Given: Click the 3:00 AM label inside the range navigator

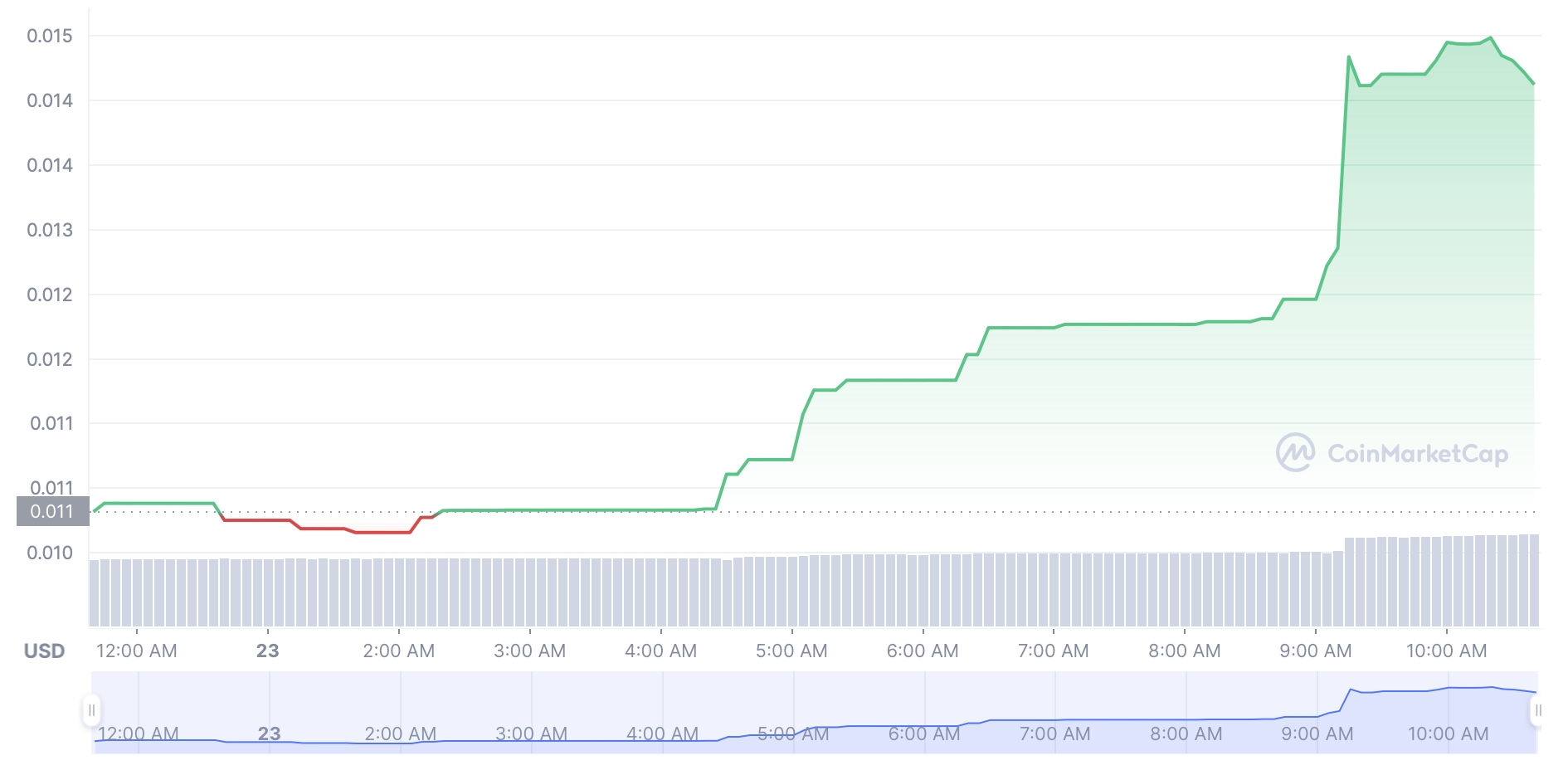Looking at the screenshot, I should [532, 734].
